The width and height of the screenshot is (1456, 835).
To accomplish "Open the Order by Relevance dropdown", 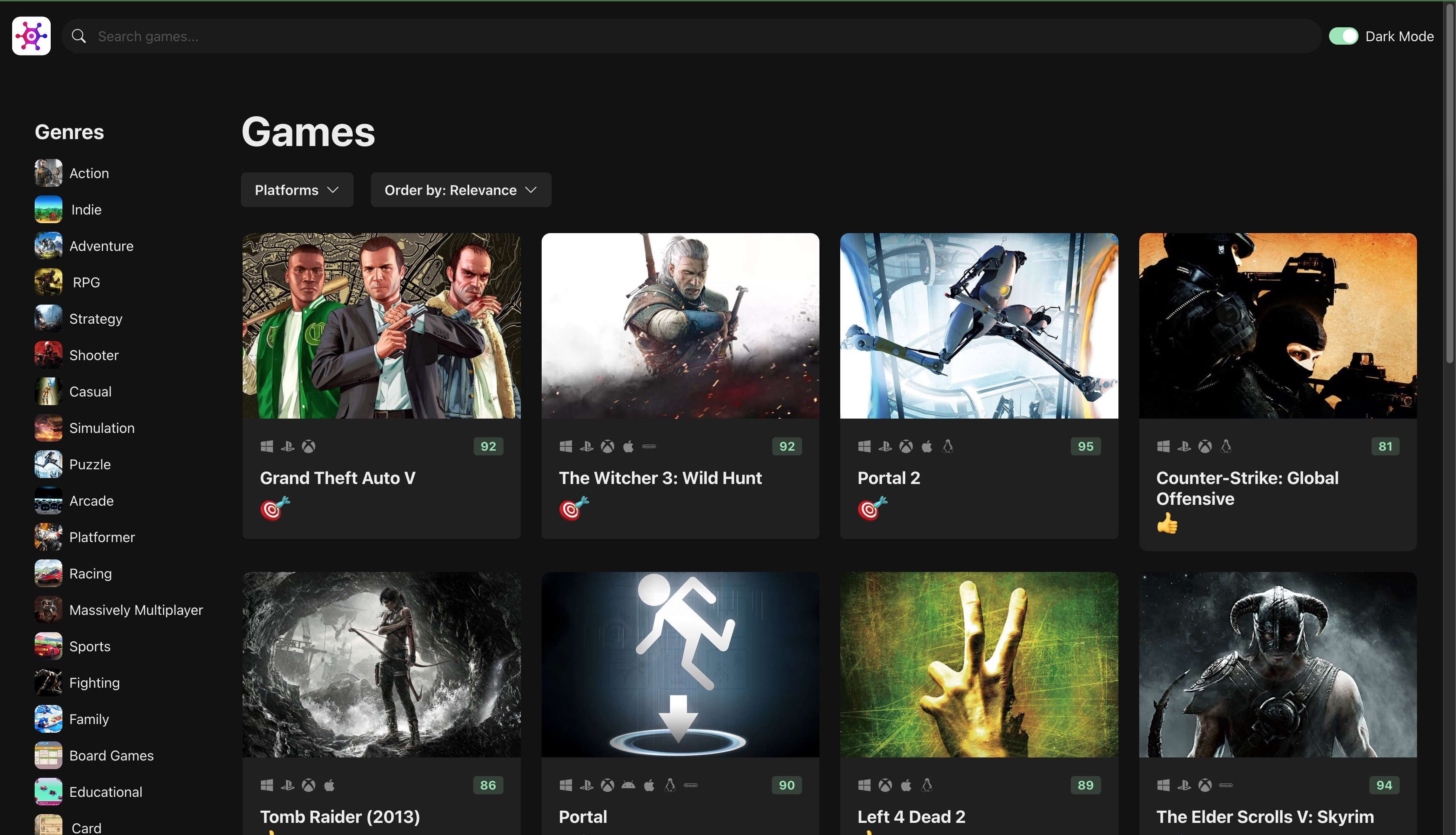I will pyautogui.click(x=461, y=190).
